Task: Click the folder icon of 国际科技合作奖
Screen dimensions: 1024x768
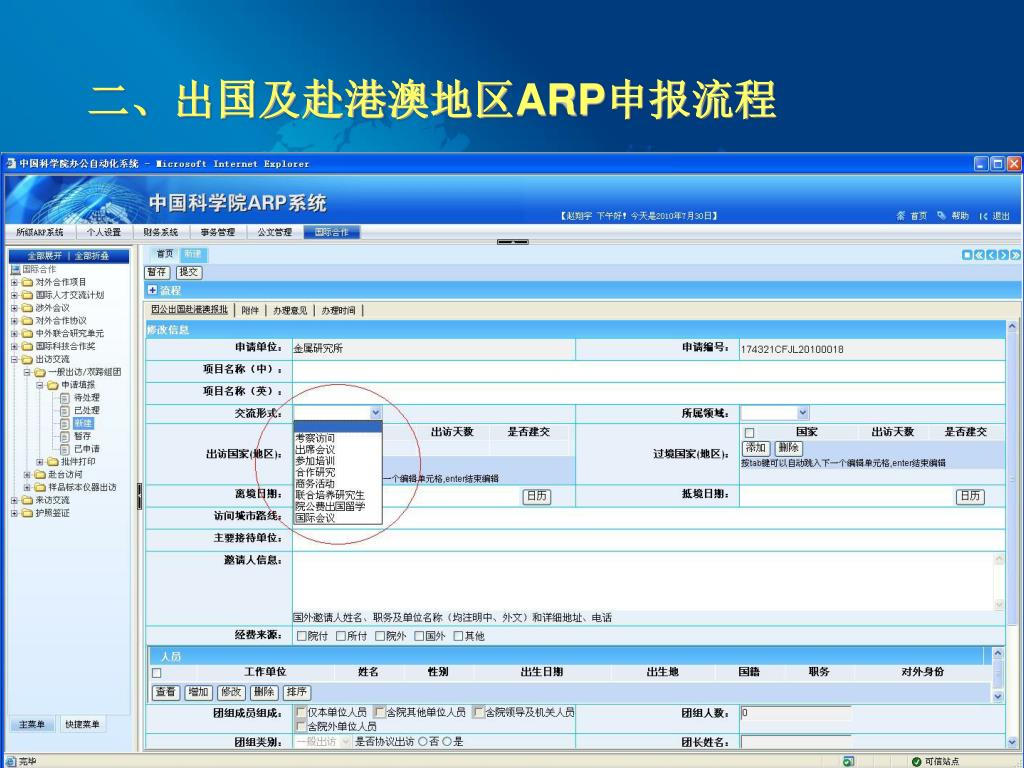Action: click(x=27, y=346)
